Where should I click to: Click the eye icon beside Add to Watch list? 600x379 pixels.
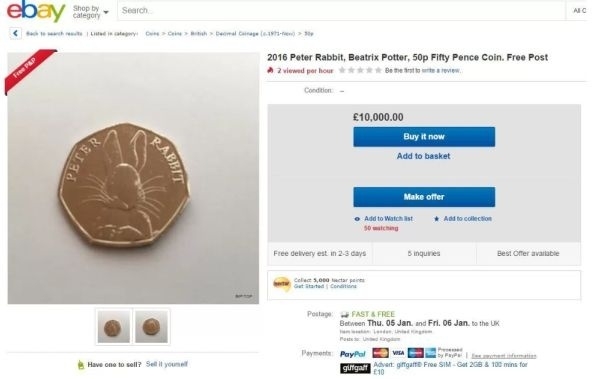click(357, 219)
